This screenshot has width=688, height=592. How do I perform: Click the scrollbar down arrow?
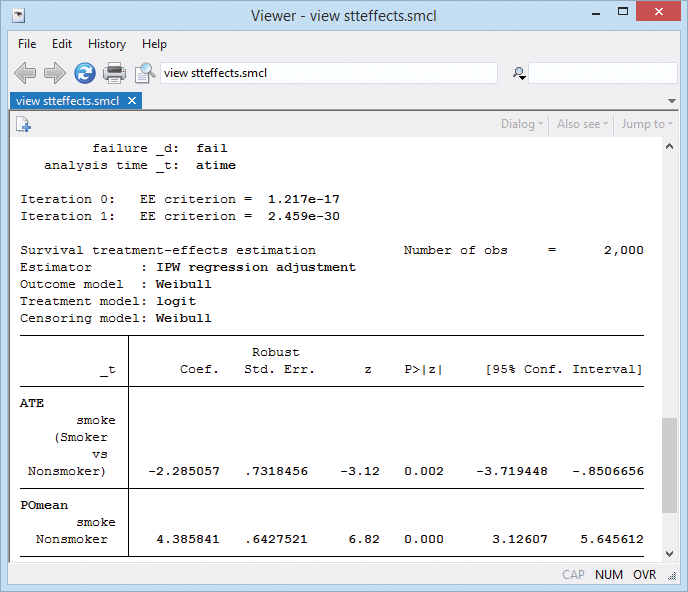point(669,554)
